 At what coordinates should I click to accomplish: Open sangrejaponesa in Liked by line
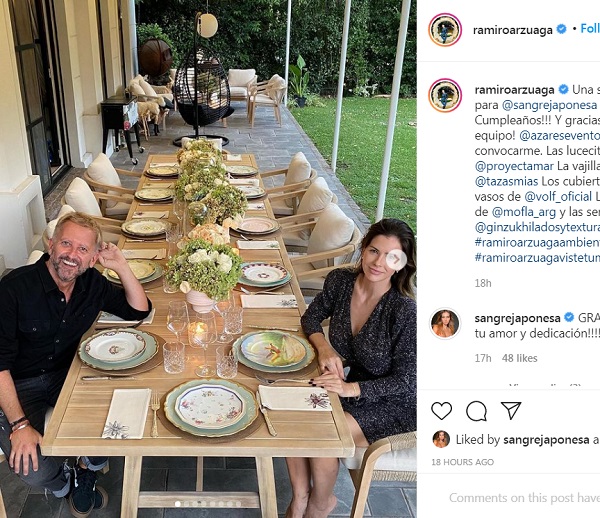[x=546, y=440]
